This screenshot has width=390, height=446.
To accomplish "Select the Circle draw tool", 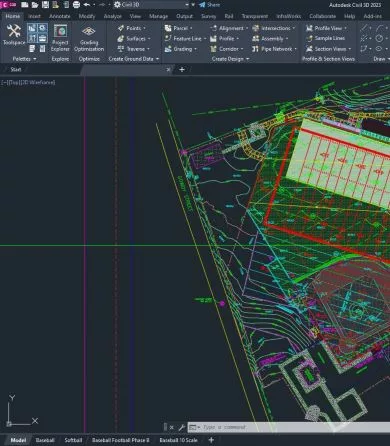I will coord(379,39).
